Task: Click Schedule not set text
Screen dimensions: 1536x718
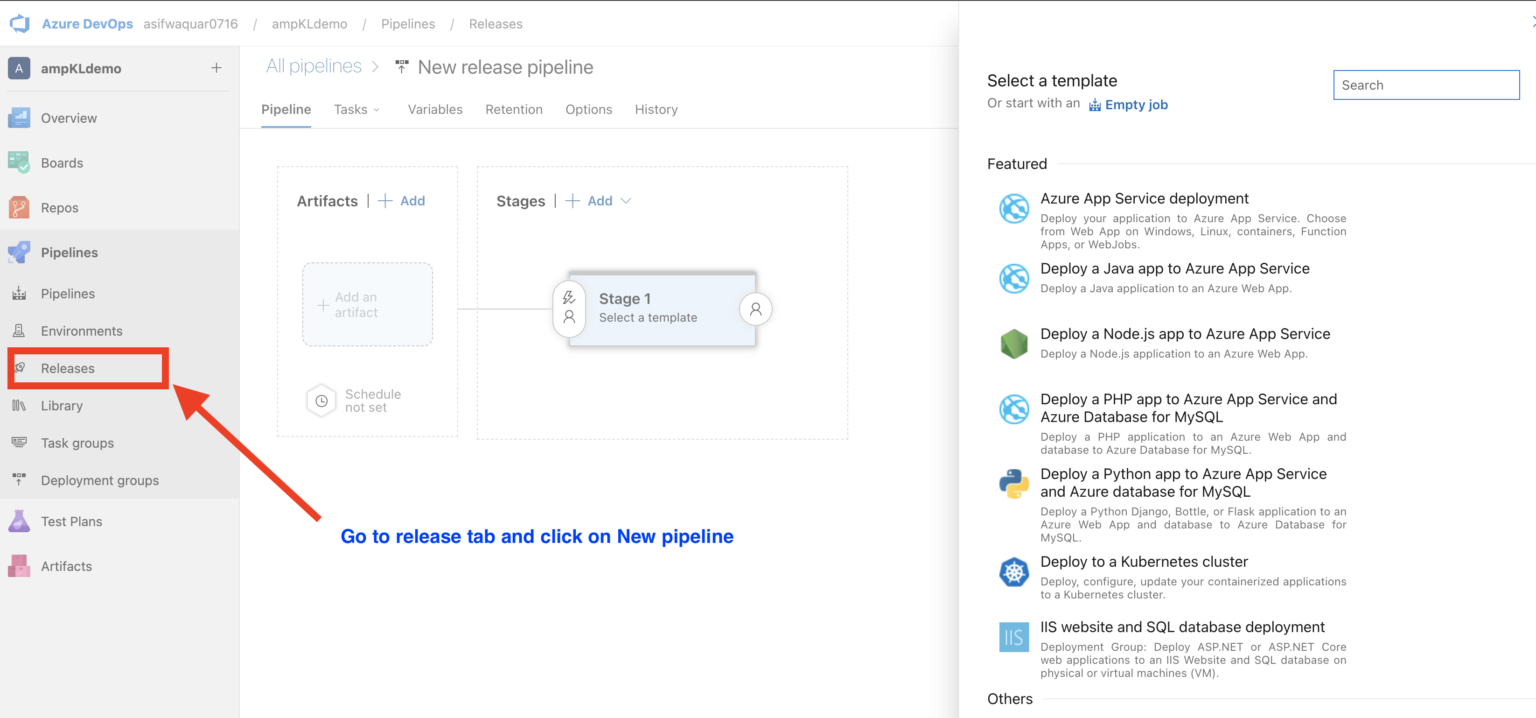Action: tap(373, 401)
